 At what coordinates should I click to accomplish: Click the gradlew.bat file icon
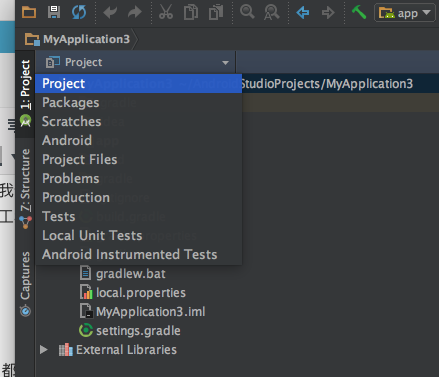tap(86, 273)
